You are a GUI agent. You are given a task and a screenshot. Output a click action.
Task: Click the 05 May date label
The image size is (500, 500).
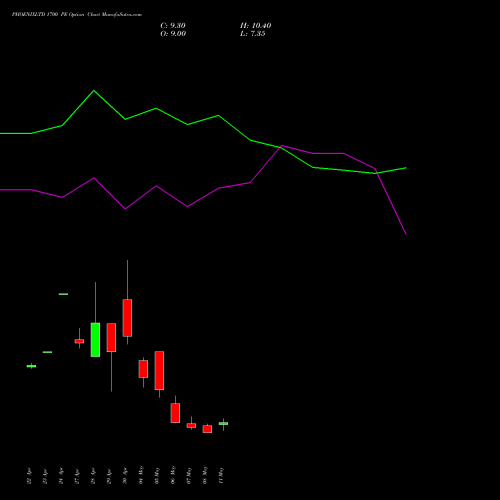[x=157, y=475]
